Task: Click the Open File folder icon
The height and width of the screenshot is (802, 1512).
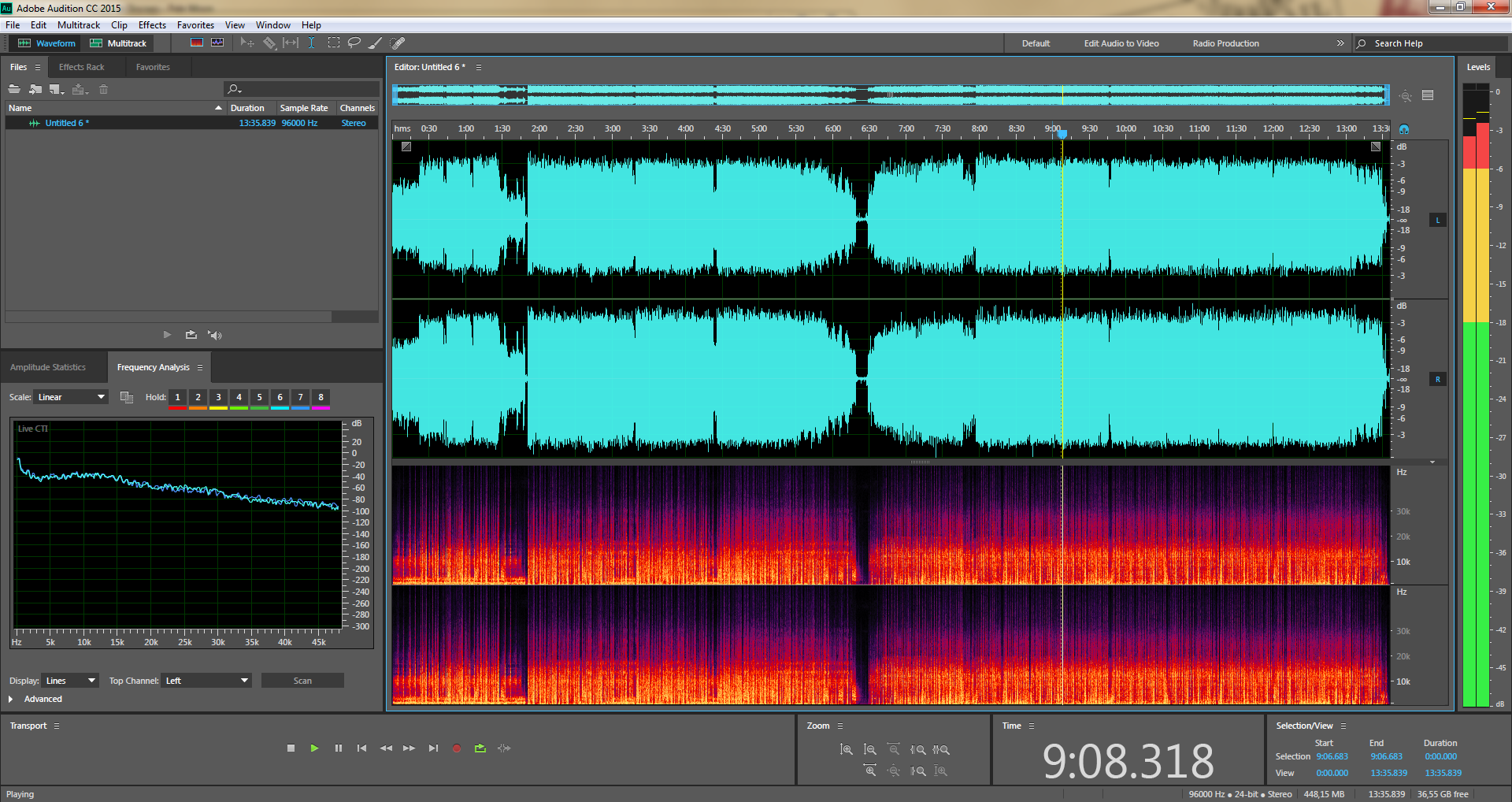Action: point(14,89)
